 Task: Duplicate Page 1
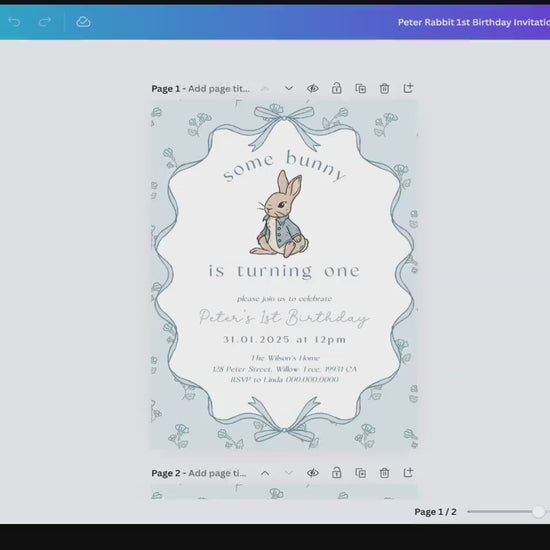coord(361,88)
